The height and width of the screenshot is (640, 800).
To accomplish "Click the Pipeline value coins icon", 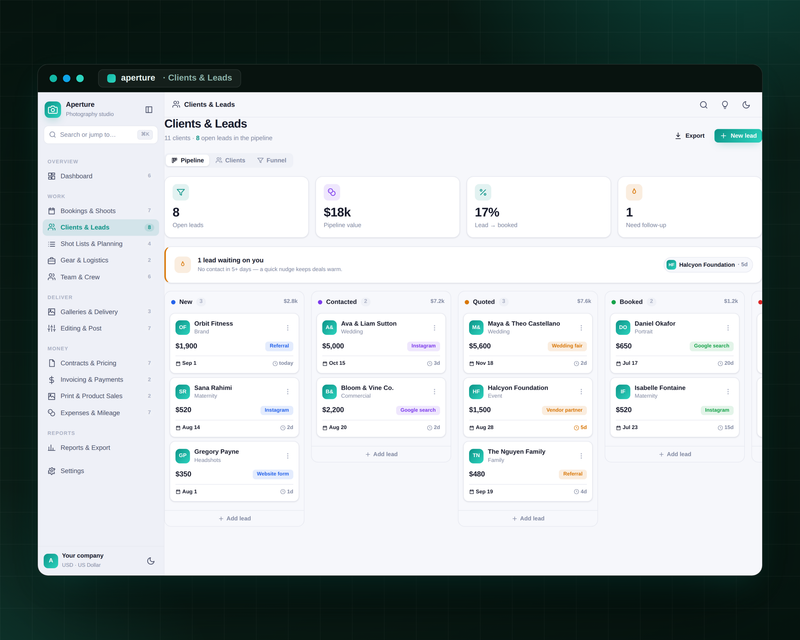I will point(332,192).
